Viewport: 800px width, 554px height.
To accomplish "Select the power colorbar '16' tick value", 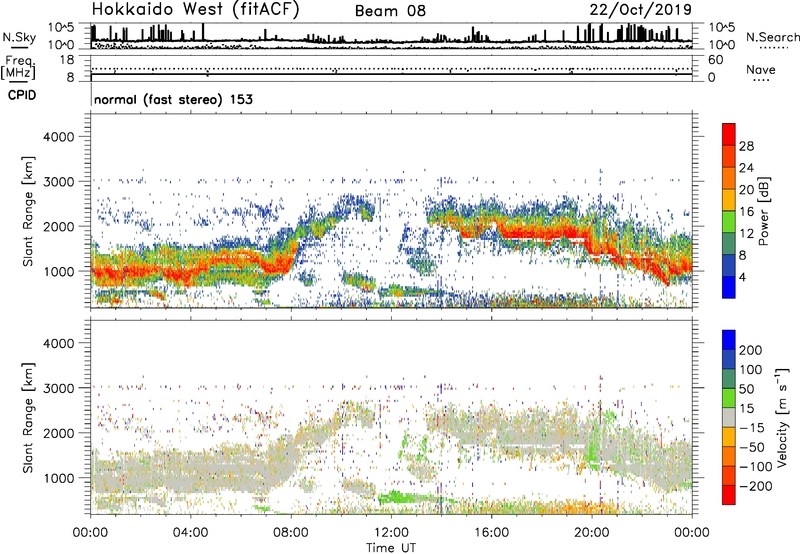I will coord(746,212).
